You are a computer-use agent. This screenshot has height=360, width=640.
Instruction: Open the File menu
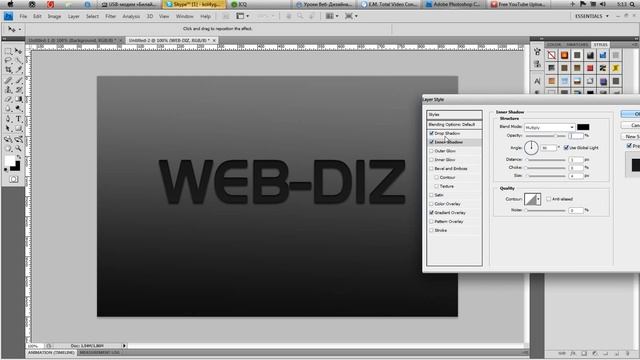(23, 16)
